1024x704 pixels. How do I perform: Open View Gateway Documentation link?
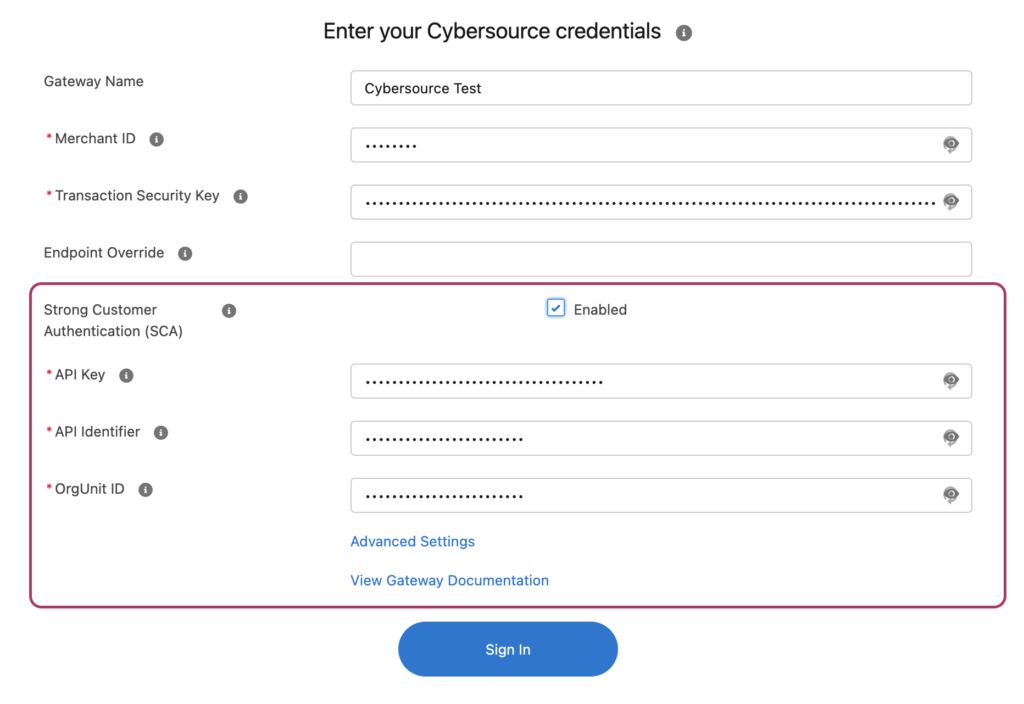pos(449,581)
